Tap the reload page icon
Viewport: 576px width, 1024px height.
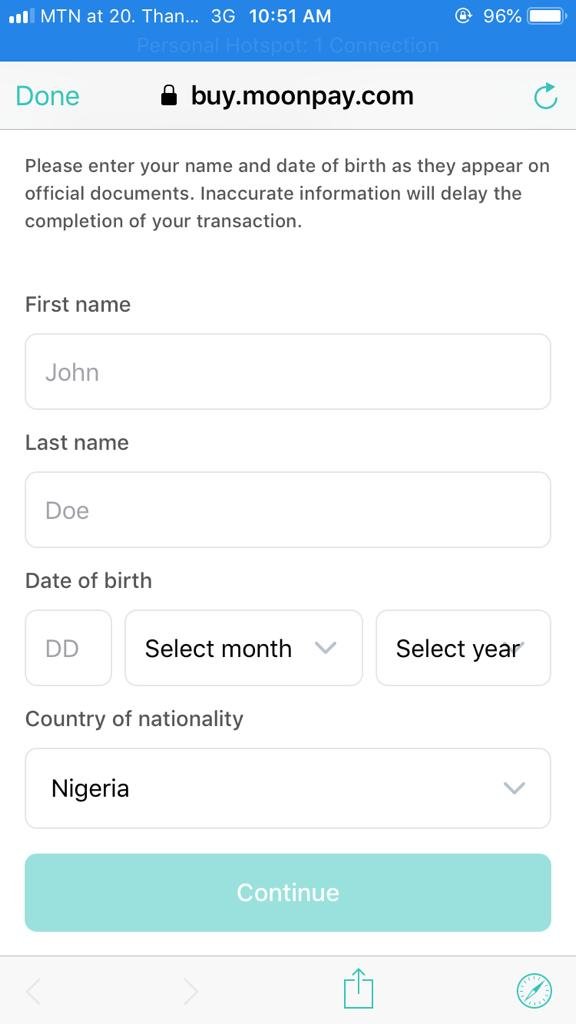(x=545, y=96)
